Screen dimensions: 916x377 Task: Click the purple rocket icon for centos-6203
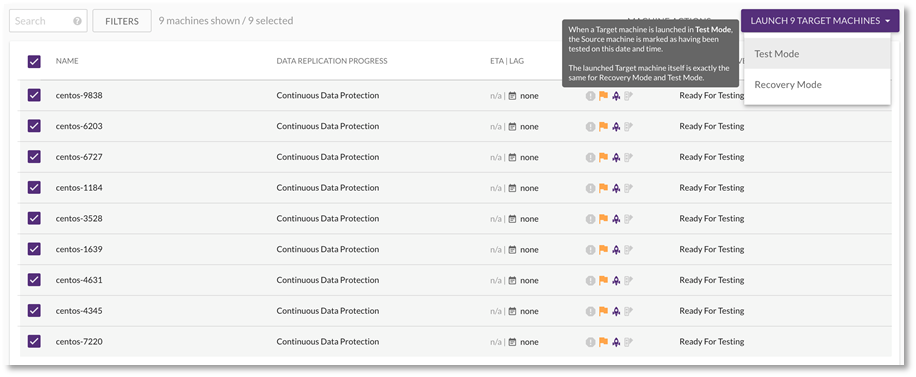616,126
